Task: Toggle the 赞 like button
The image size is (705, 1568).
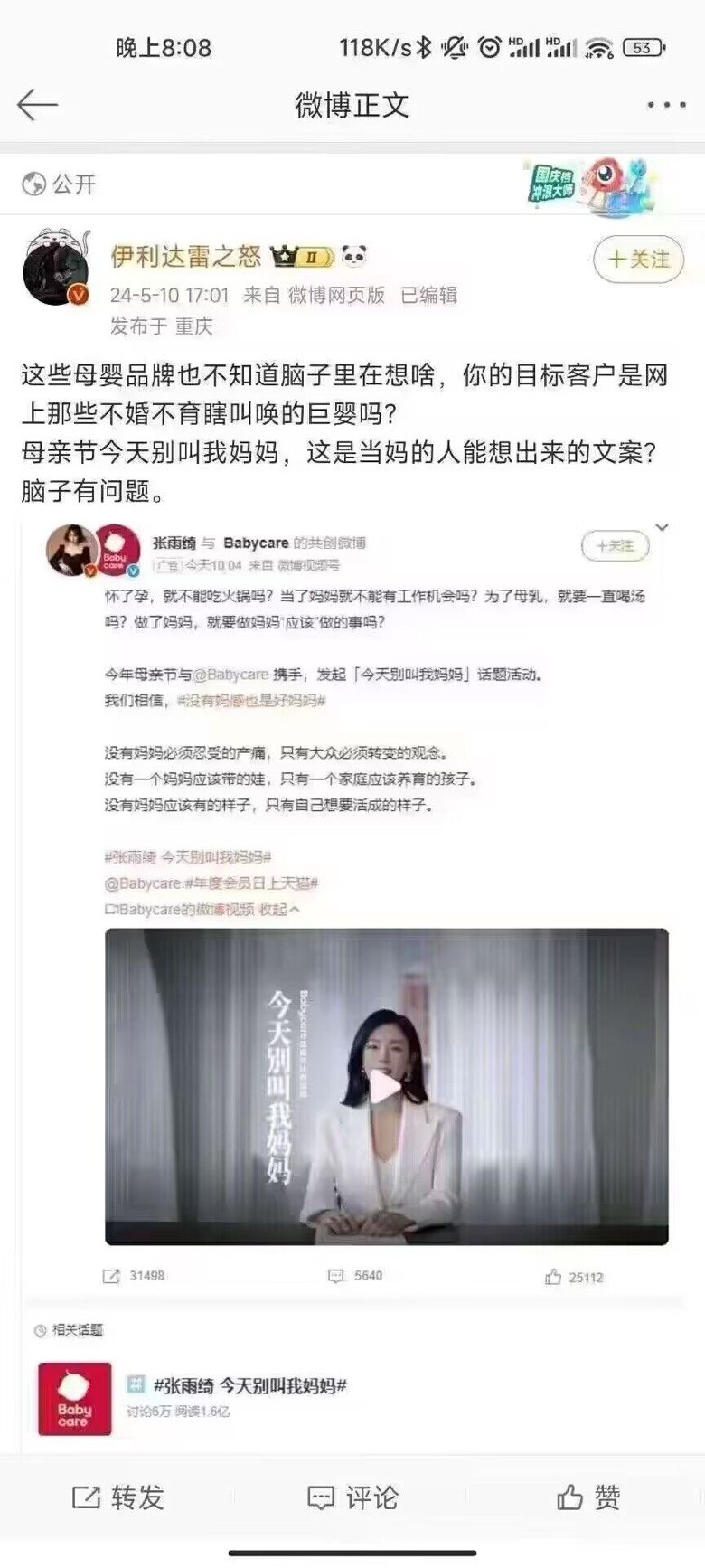Action: [588, 1497]
